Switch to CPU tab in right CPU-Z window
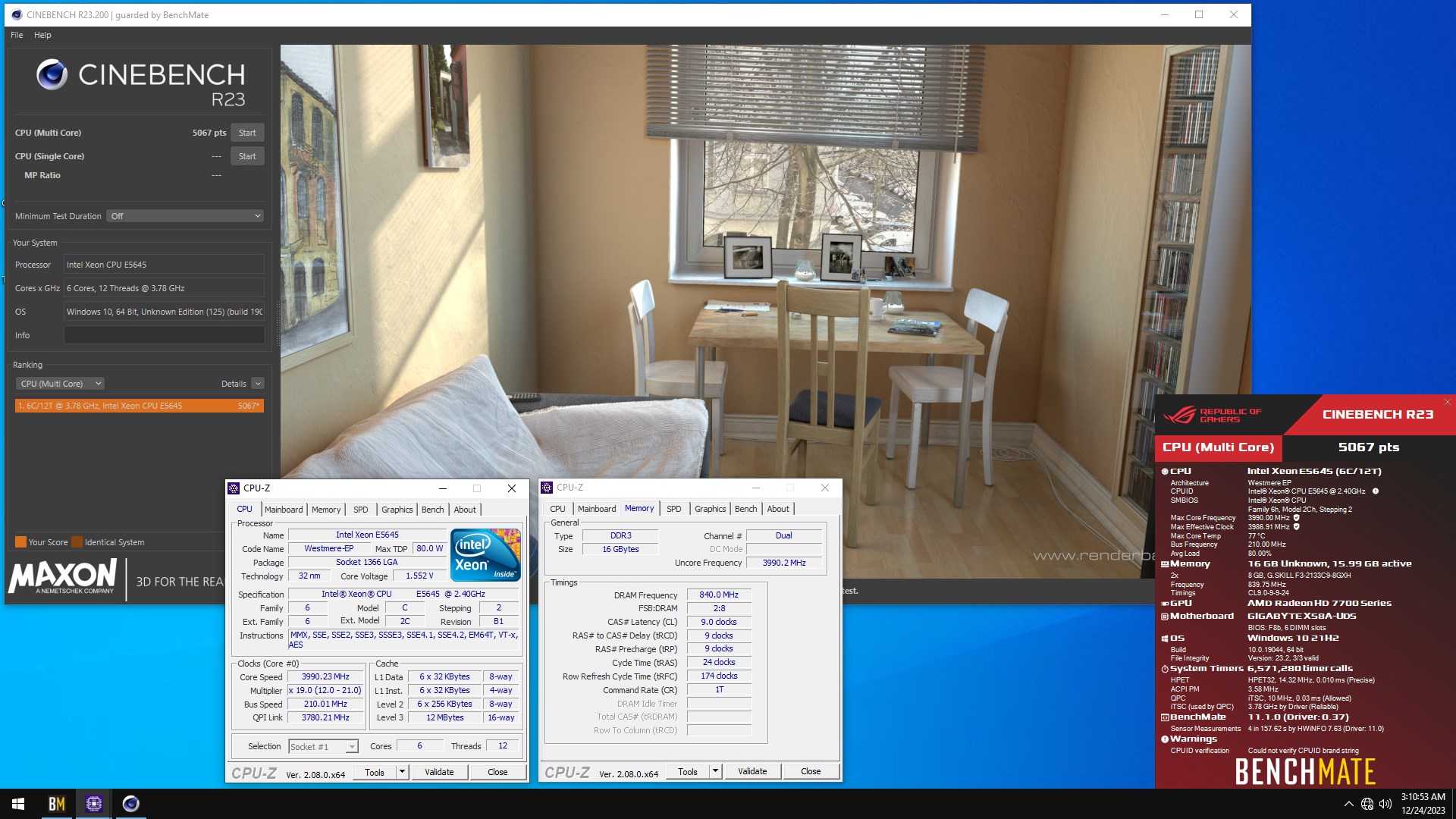Image resolution: width=1456 pixels, height=819 pixels. point(557,509)
